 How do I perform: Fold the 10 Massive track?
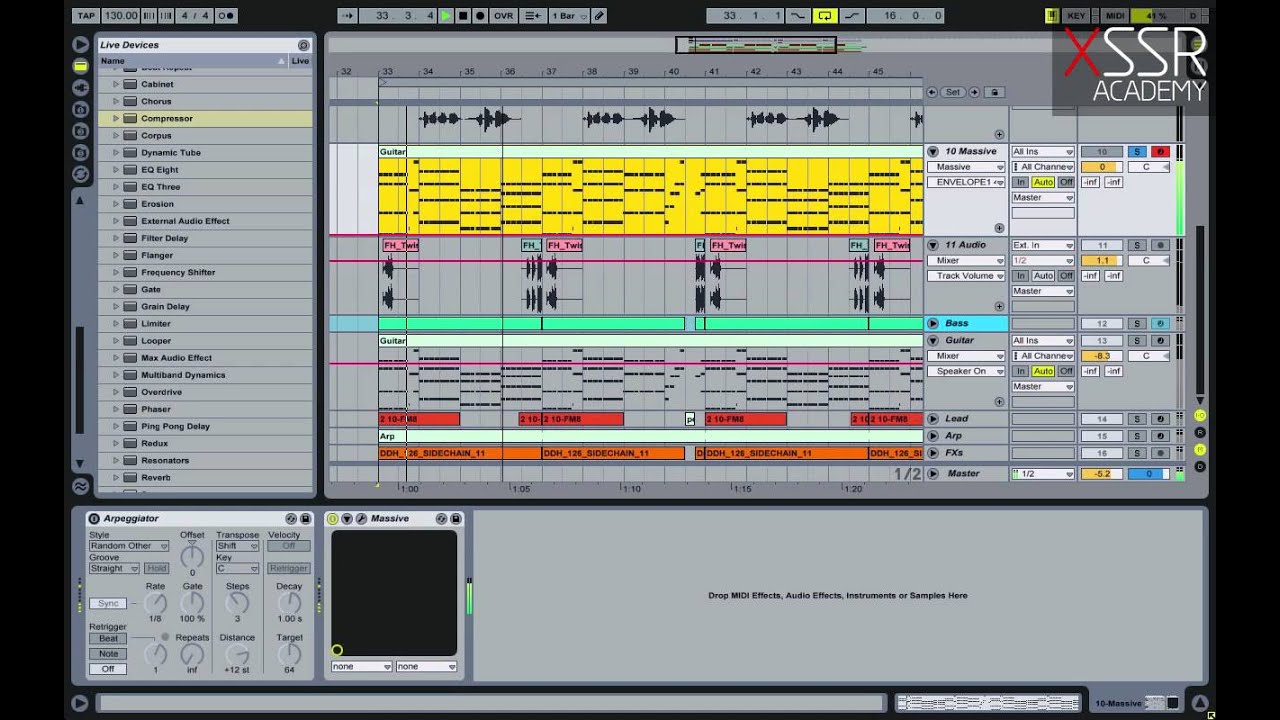pos(933,152)
